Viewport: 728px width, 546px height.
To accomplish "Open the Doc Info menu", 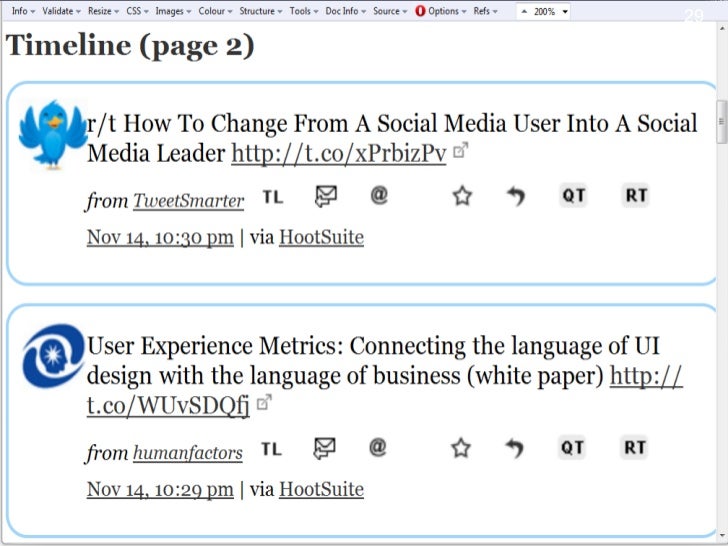I will click(346, 11).
